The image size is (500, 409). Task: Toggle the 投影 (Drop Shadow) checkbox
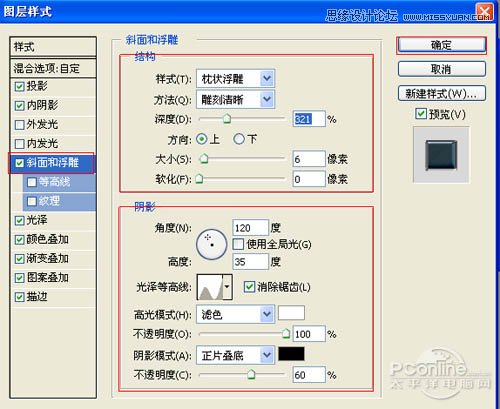(x=20, y=87)
